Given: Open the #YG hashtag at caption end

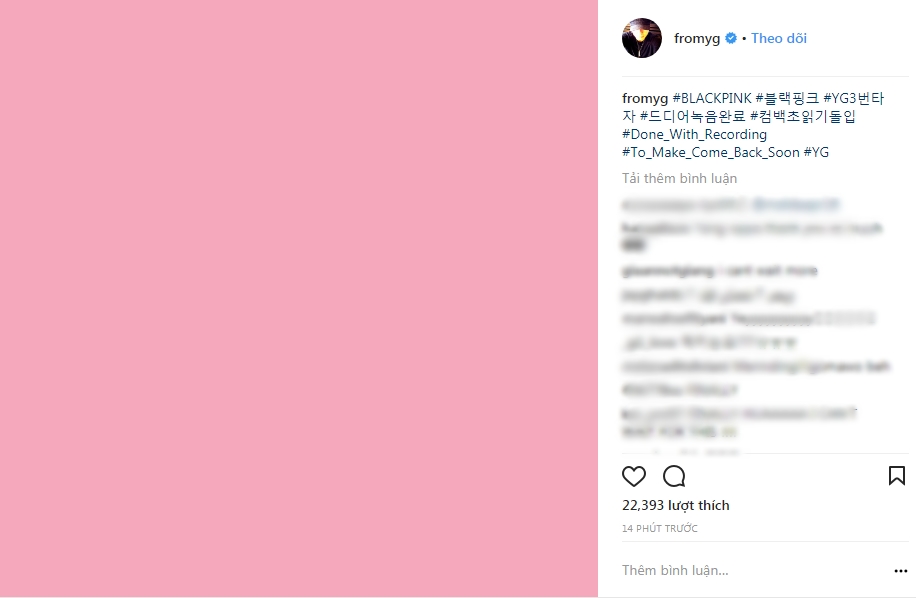Looking at the screenshot, I should (816, 153).
